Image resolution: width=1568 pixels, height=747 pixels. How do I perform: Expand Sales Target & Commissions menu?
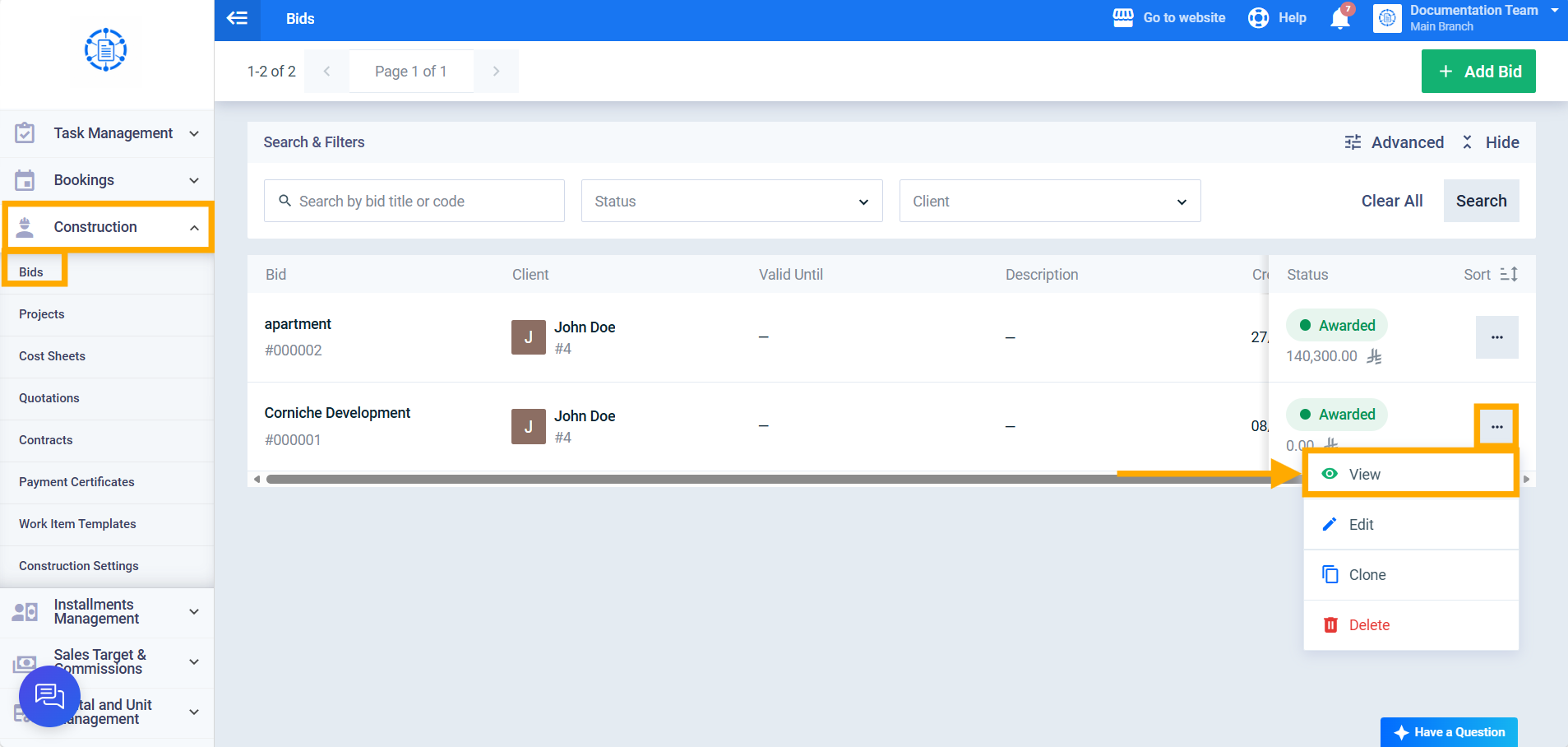point(107,662)
